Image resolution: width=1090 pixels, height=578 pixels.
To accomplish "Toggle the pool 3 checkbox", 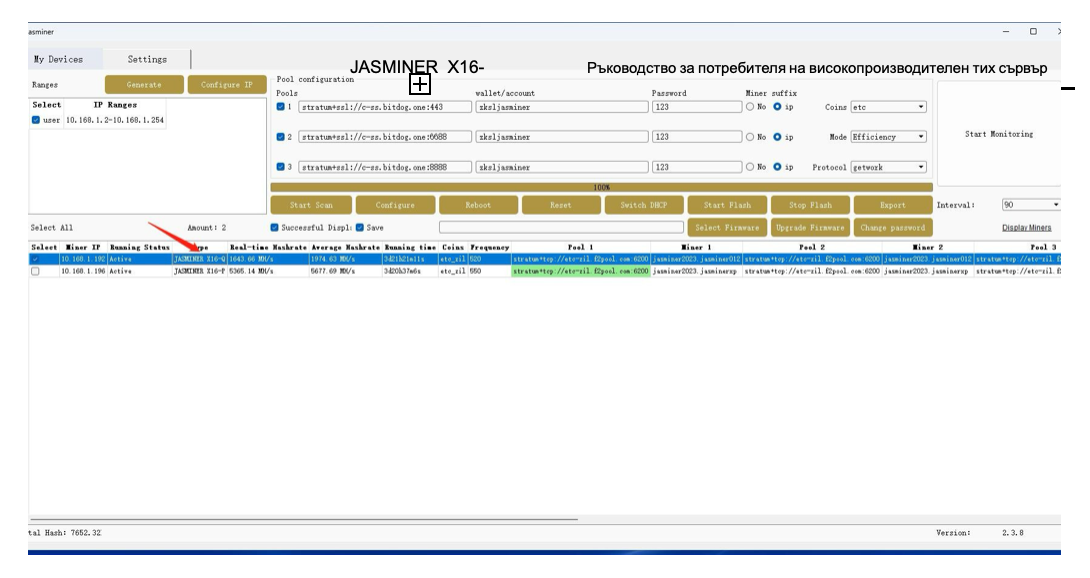I will (x=281, y=167).
